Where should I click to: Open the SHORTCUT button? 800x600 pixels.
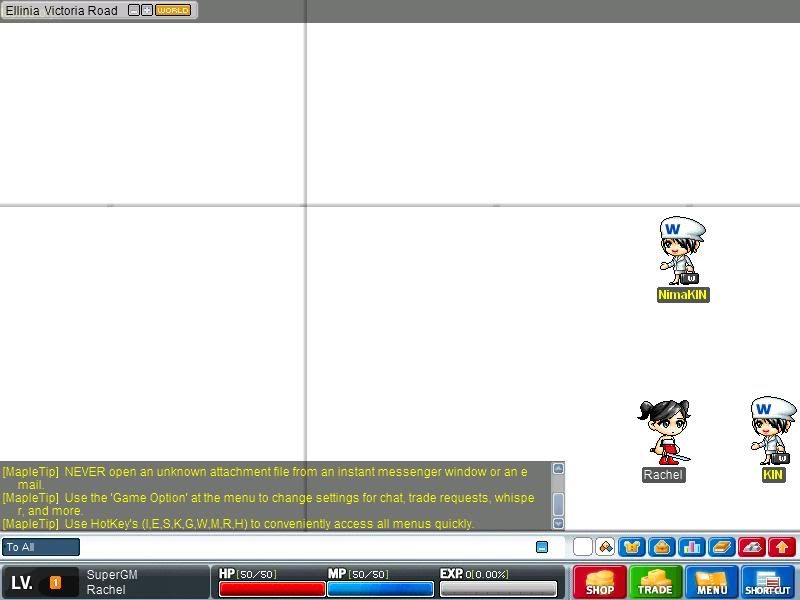pos(768,582)
